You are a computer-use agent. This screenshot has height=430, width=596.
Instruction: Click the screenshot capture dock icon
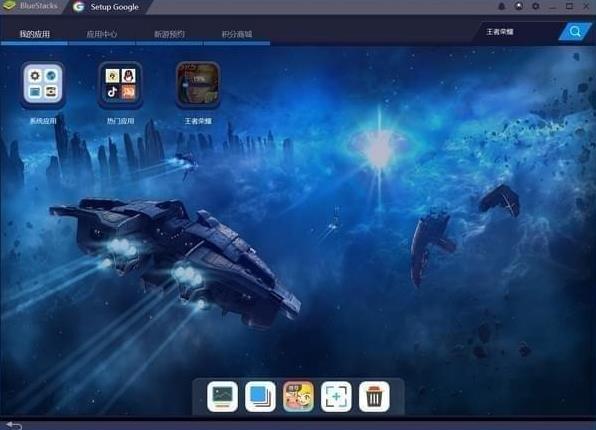point(336,397)
